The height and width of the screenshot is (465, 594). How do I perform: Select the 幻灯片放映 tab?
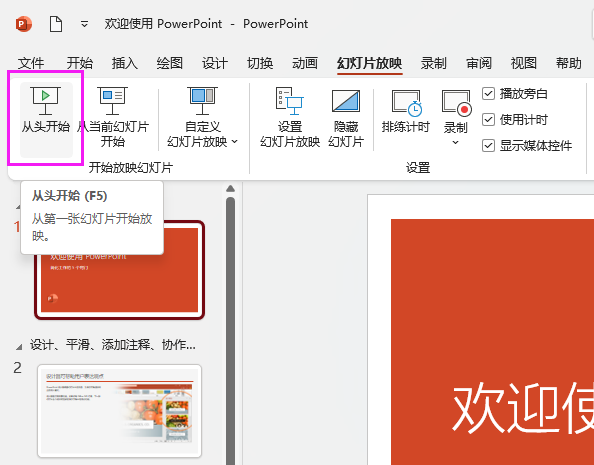369,63
